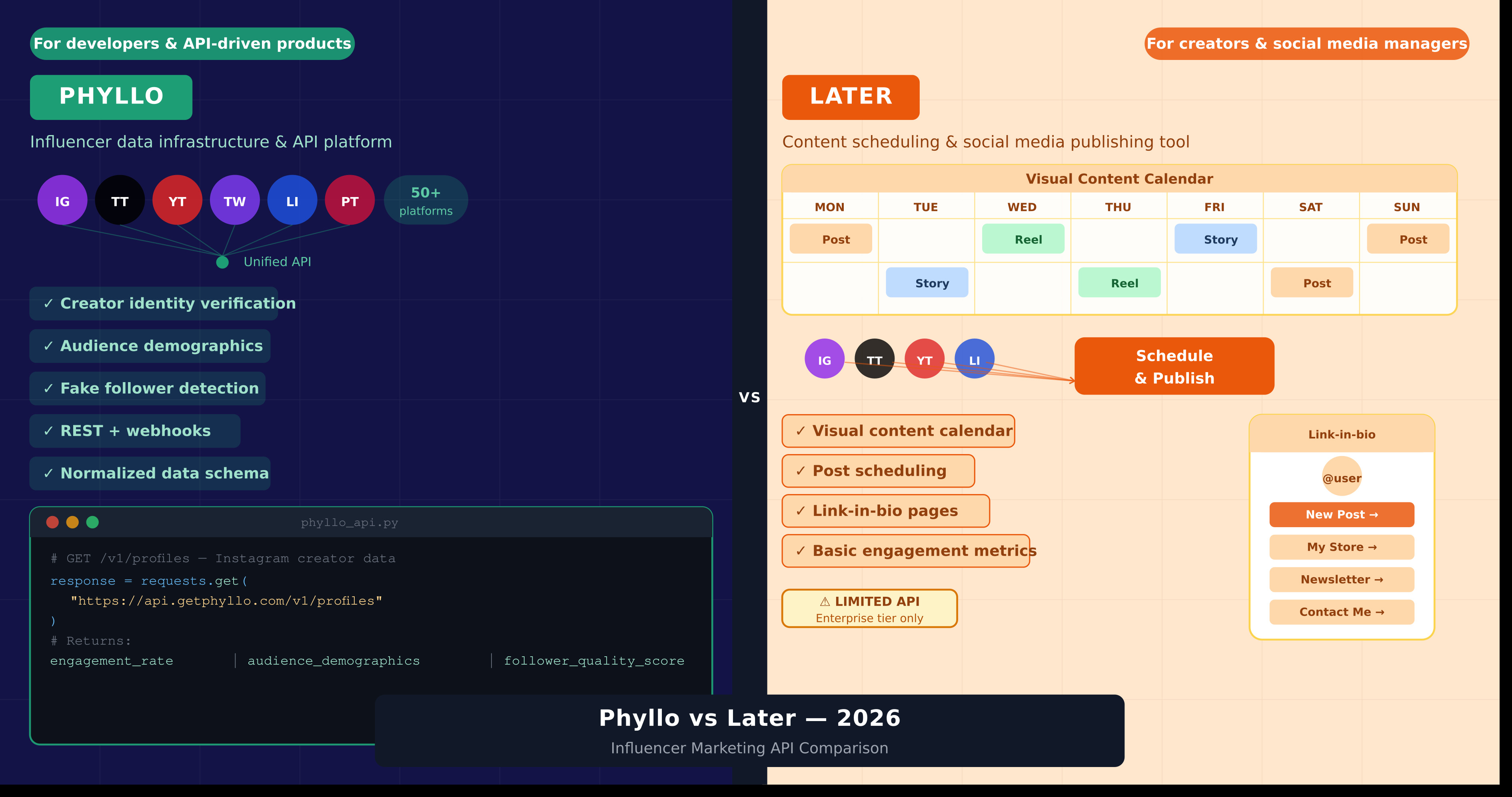Click 'Audience demographics' feature

(150, 346)
